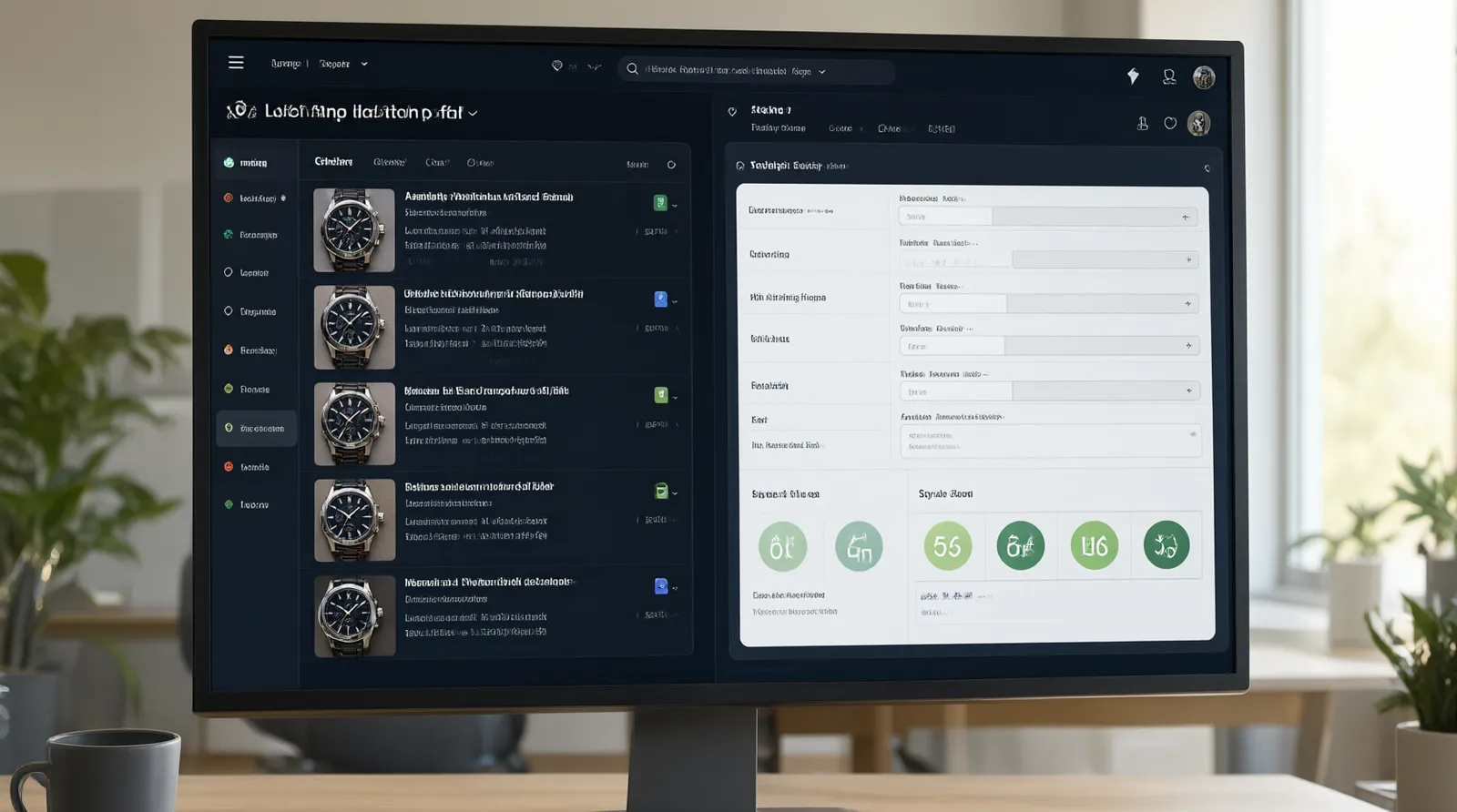The height and width of the screenshot is (812, 1457).
Task: Click the magnifier icon in the search bar
Action: click(x=632, y=69)
